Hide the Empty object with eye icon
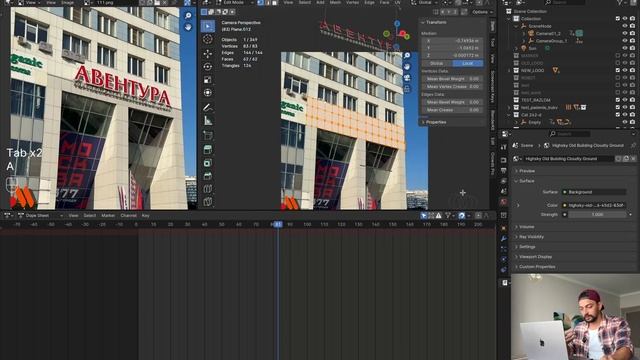This screenshot has width=640, height=360. point(625,122)
